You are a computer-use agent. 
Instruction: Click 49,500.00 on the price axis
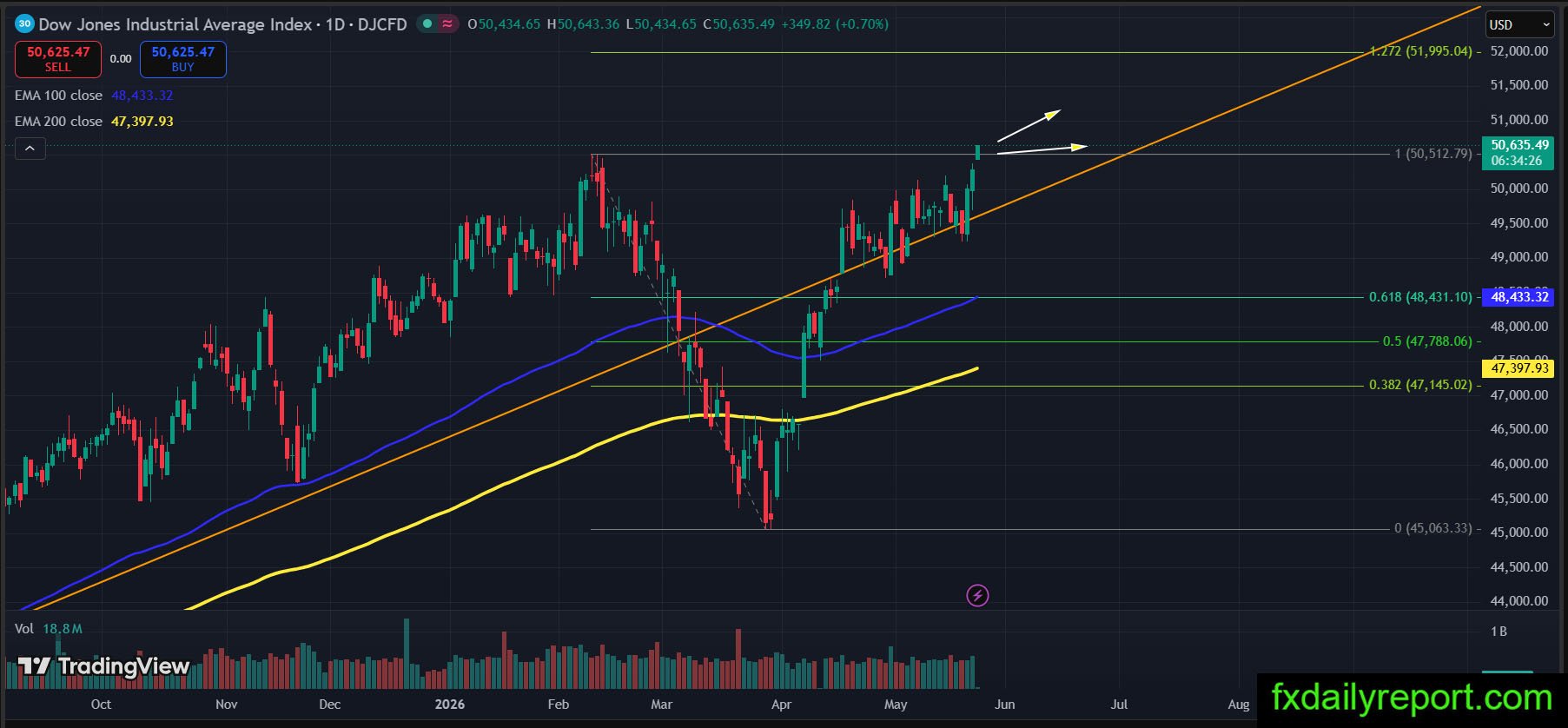[x=1519, y=223]
